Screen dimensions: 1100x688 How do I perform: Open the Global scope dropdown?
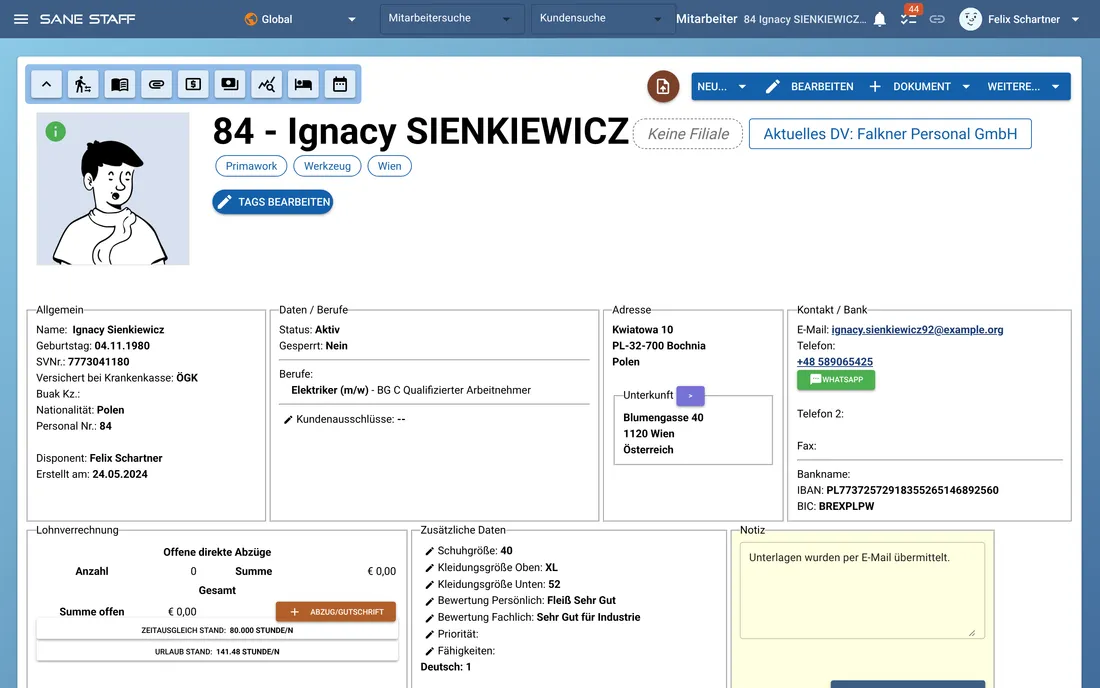pos(300,19)
